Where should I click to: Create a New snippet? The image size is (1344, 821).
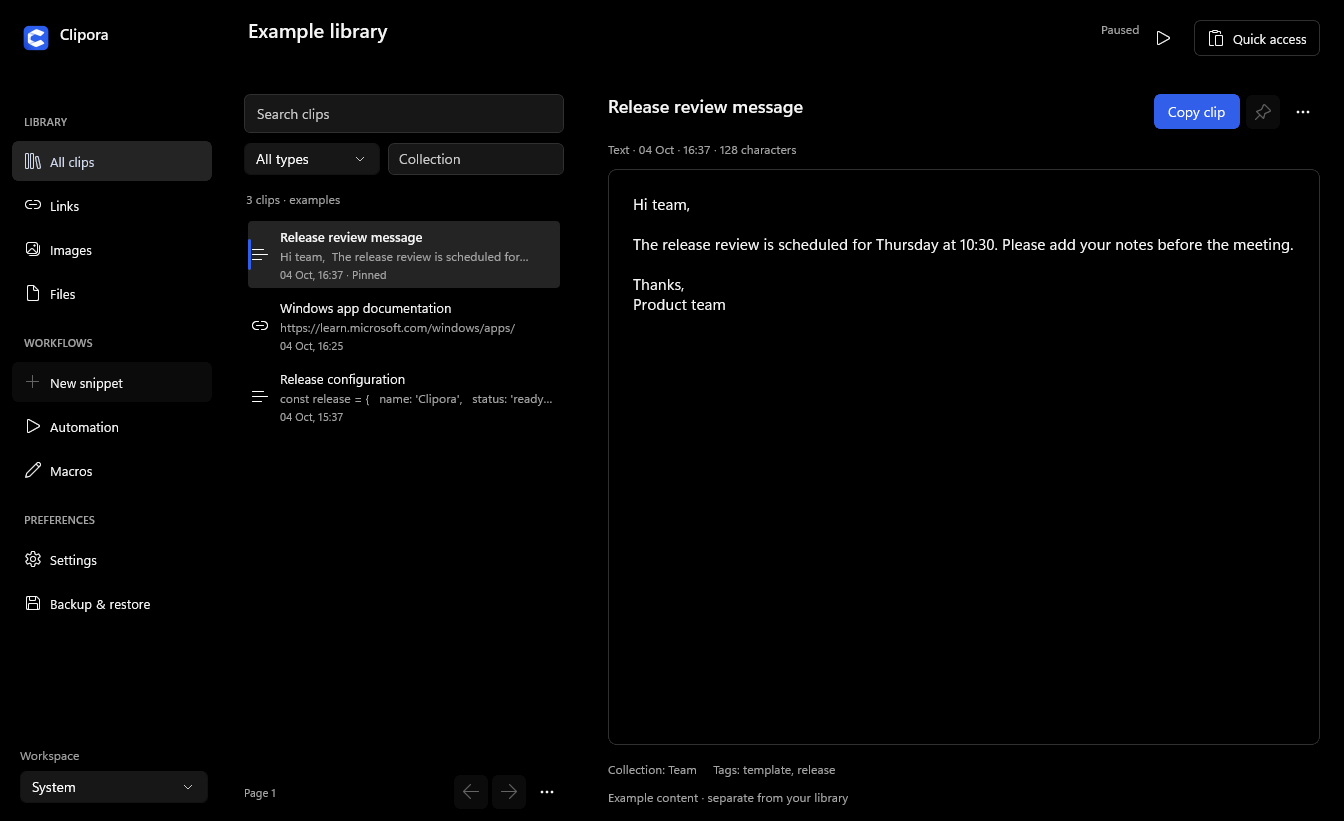point(112,383)
